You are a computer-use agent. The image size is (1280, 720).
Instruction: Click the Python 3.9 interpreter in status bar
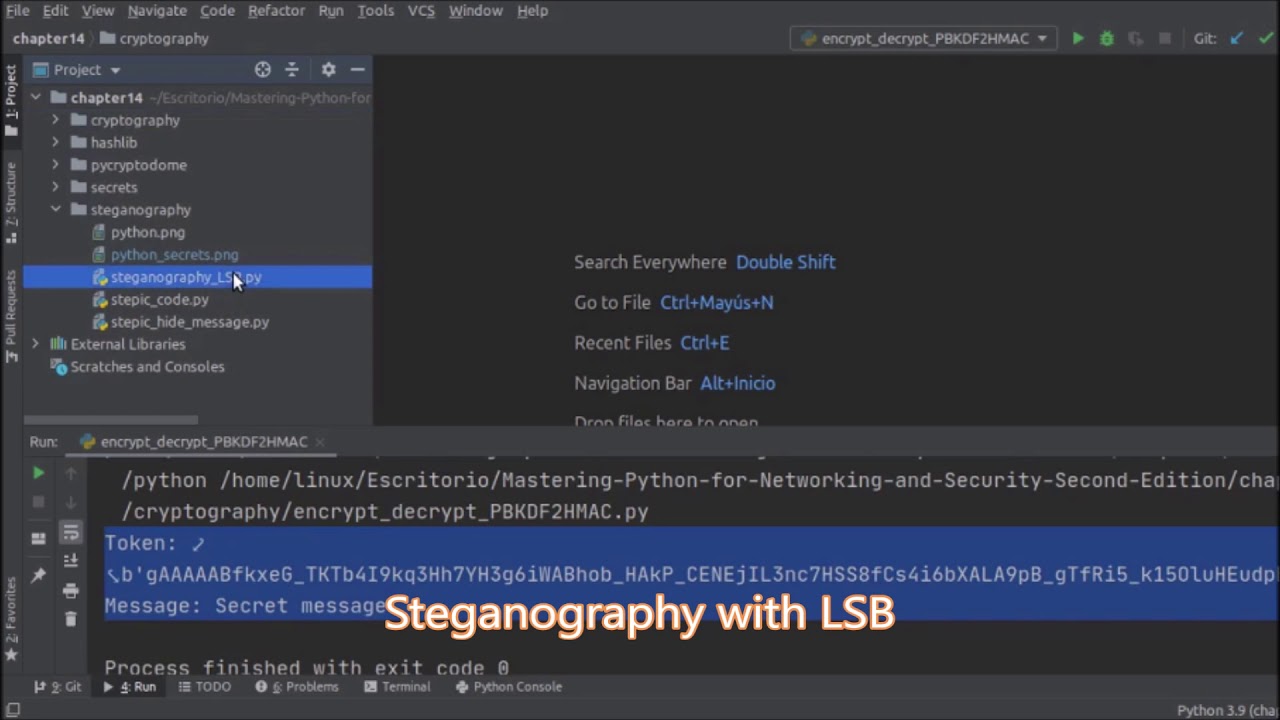point(1228,710)
